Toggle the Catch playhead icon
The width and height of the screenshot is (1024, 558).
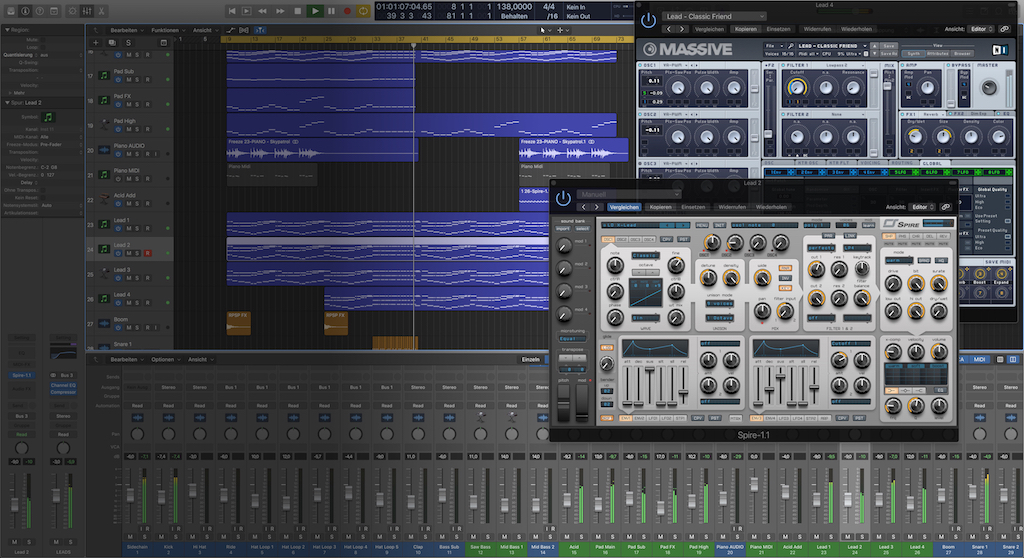tap(260, 30)
